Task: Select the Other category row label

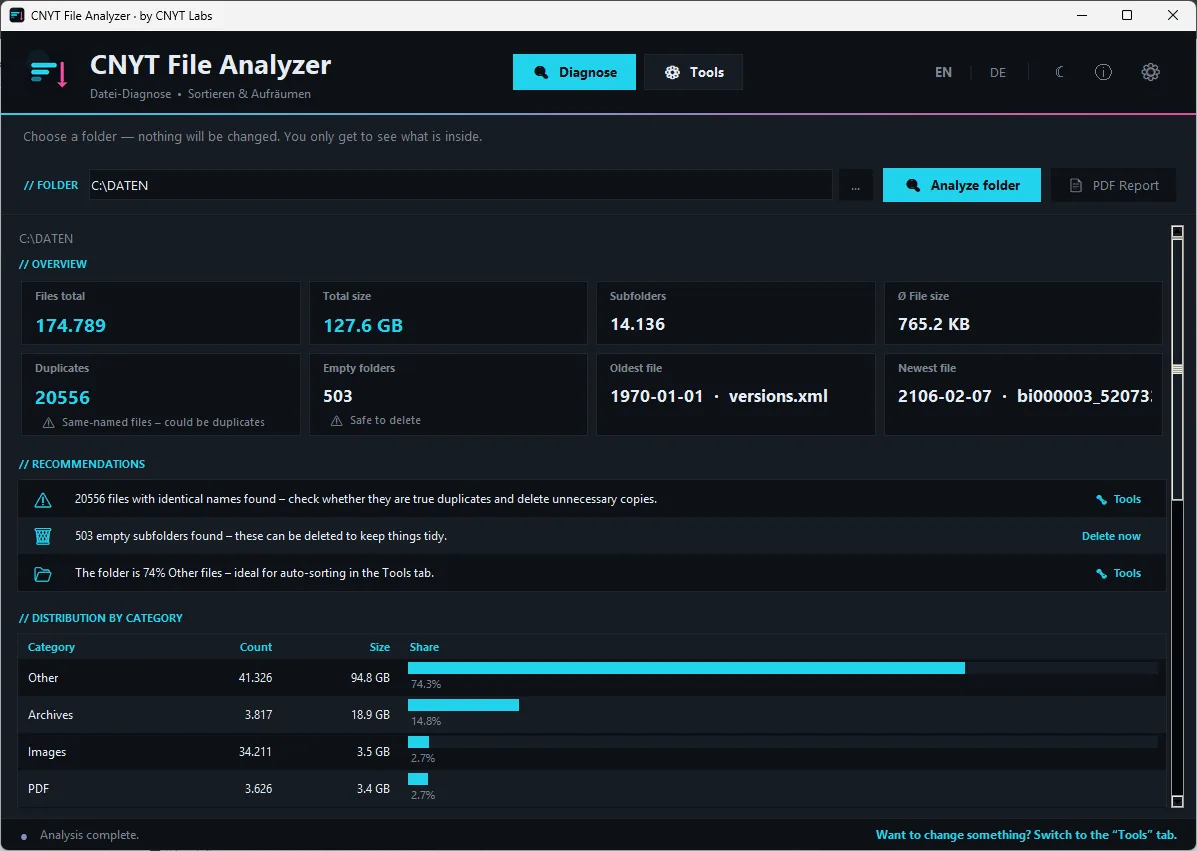Action: (43, 678)
